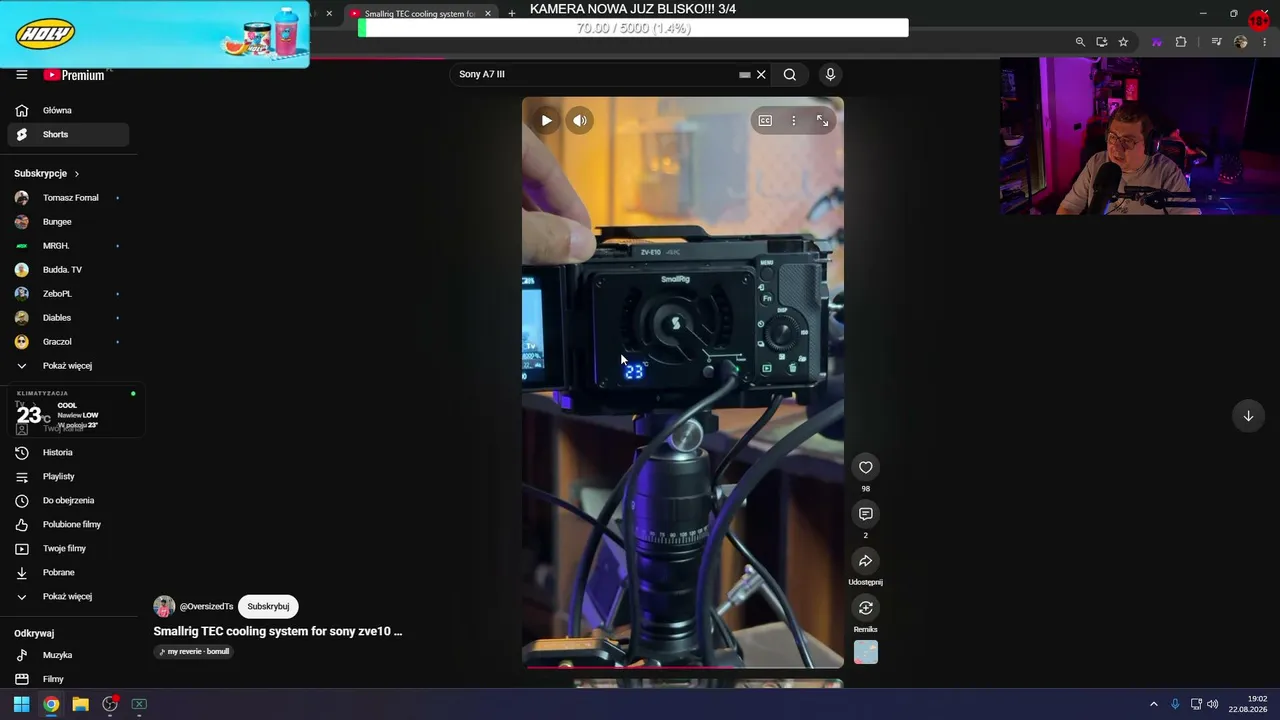1280x720 pixels.
Task: Open Twoje filmy in the sidebar
Action: (69, 549)
